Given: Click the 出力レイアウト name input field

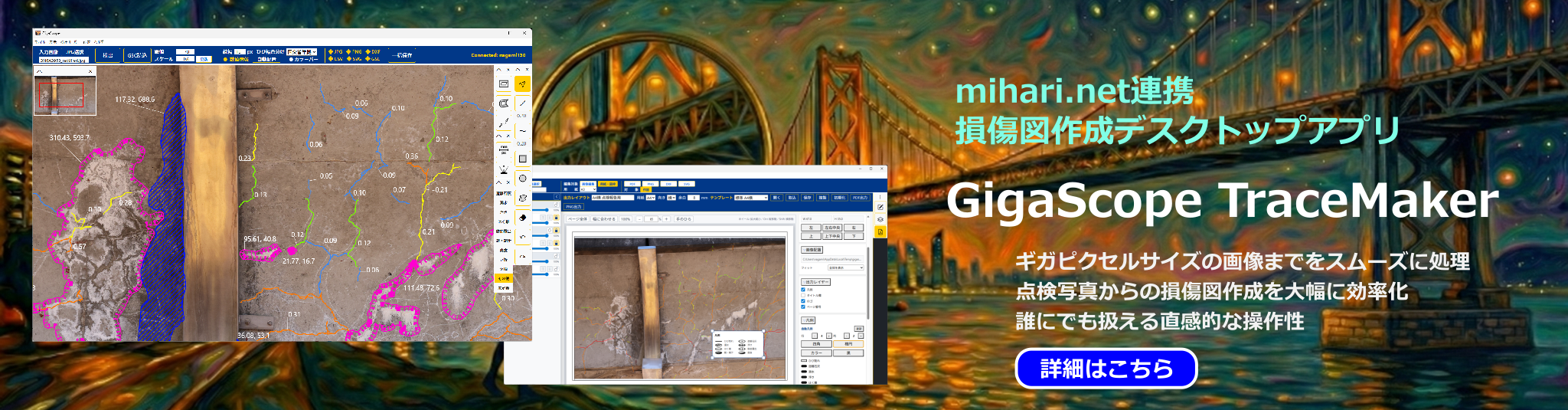Looking at the screenshot, I should 613,198.
